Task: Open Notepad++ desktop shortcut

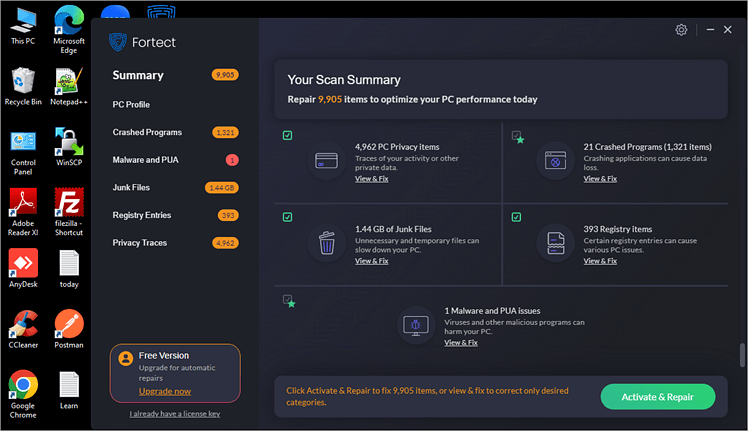Action: point(69,86)
